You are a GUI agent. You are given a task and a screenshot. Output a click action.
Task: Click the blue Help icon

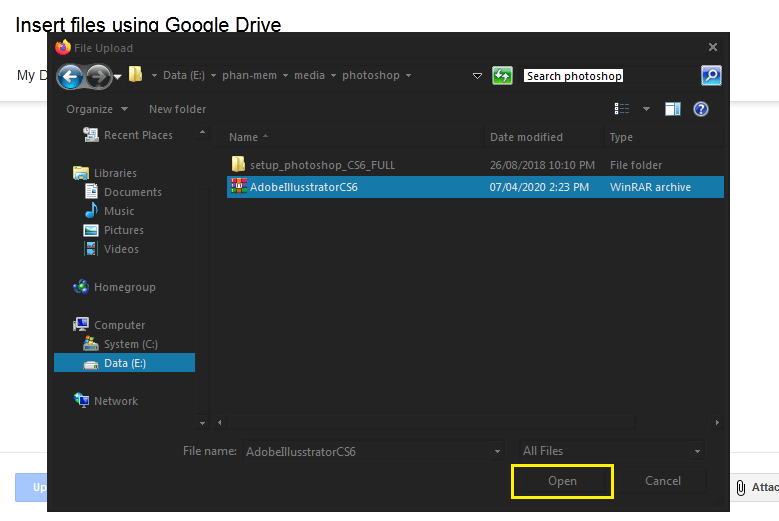click(701, 109)
